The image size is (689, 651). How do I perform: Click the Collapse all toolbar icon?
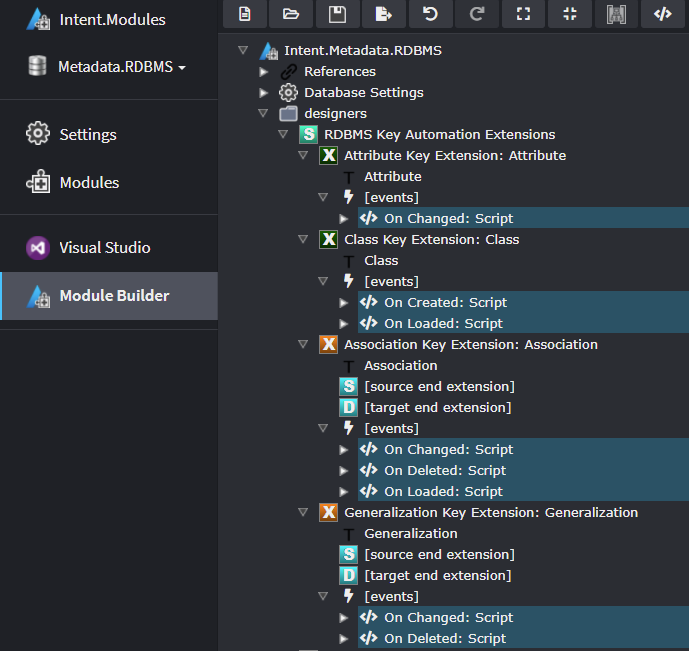569,13
